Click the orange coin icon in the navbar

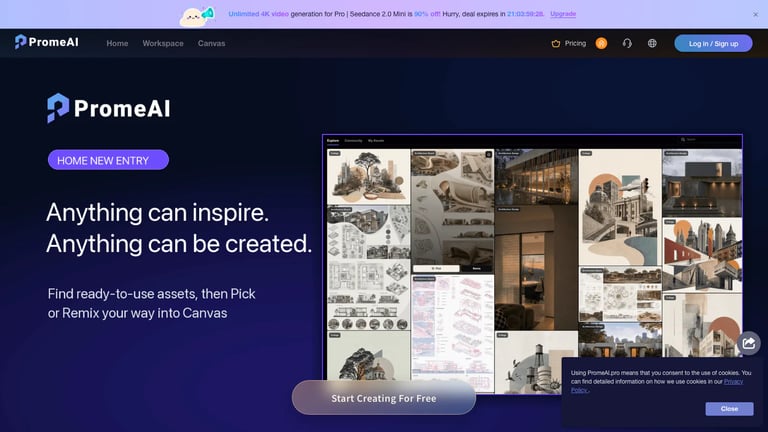click(x=601, y=43)
